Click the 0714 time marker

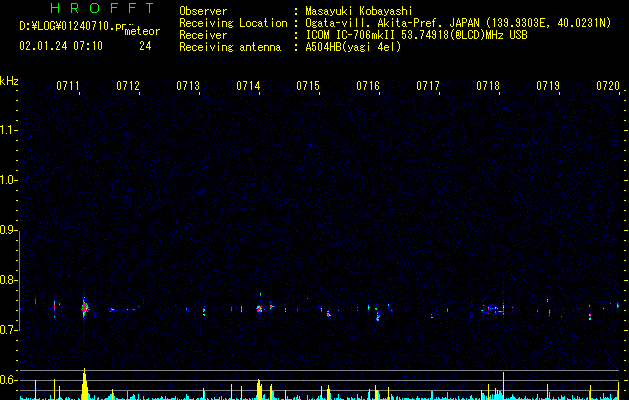pos(248,86)
